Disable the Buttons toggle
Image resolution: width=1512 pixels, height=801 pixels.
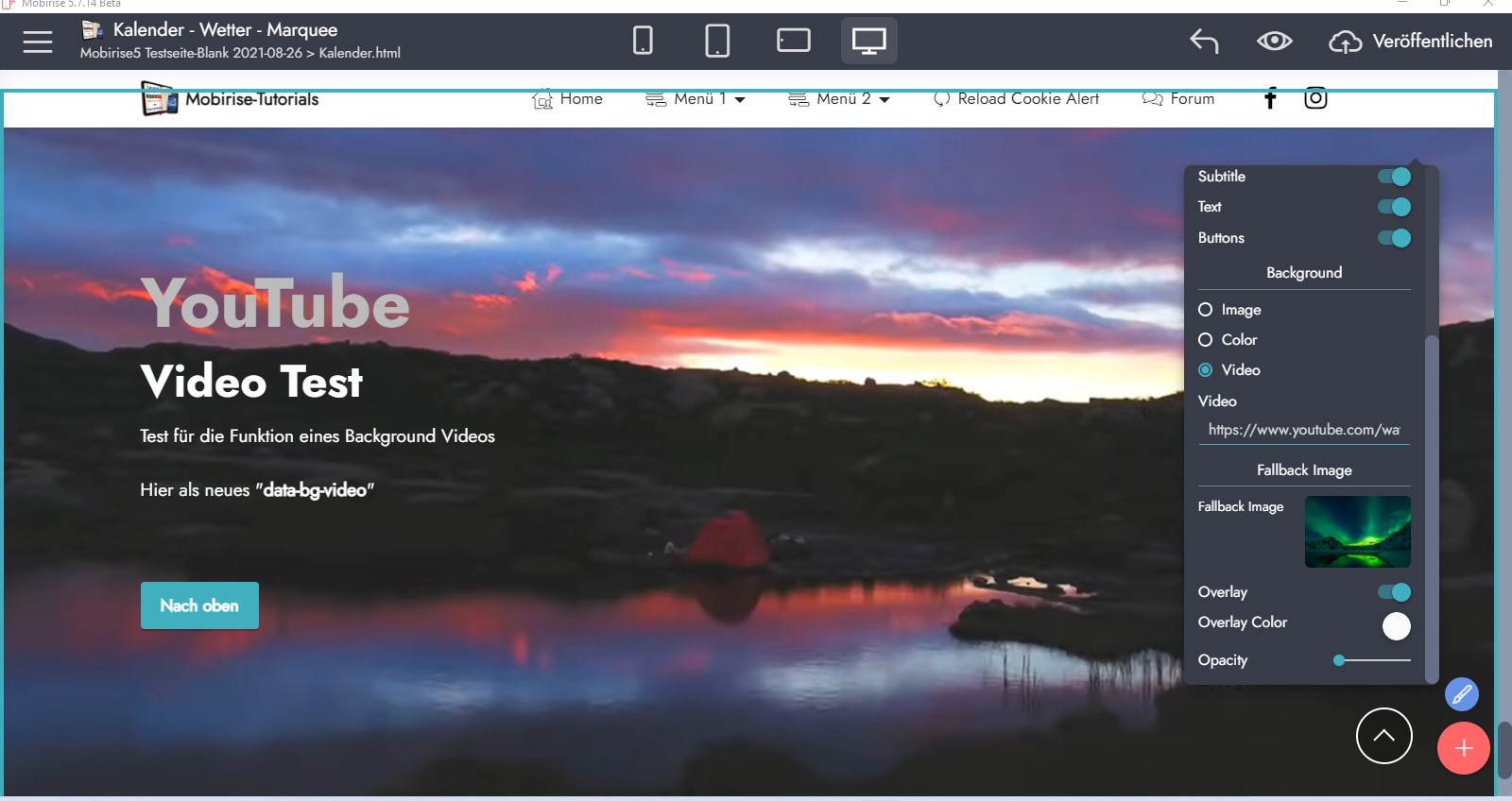pyautogui.click(x=1394, y=238)
